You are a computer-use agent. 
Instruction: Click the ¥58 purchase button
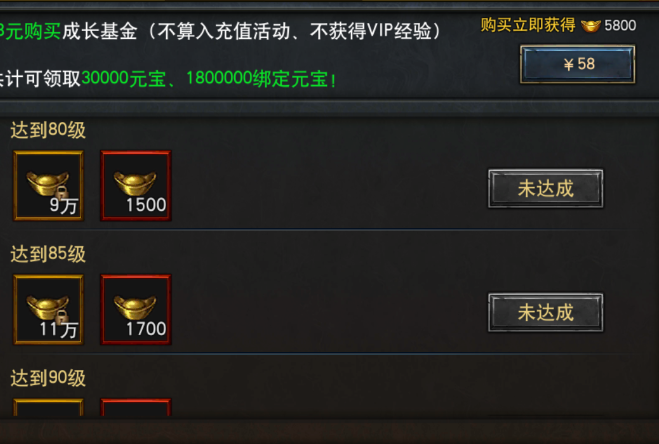[x=577, y=64]
